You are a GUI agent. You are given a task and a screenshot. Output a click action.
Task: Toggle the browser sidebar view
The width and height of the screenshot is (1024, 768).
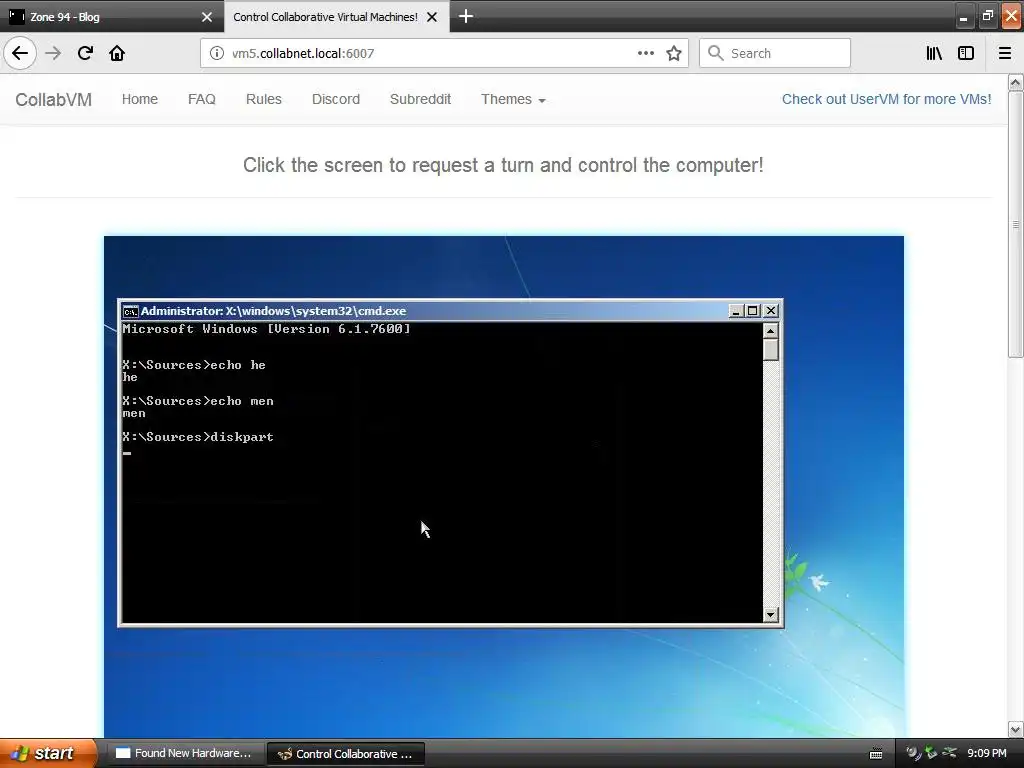[966, 53]
